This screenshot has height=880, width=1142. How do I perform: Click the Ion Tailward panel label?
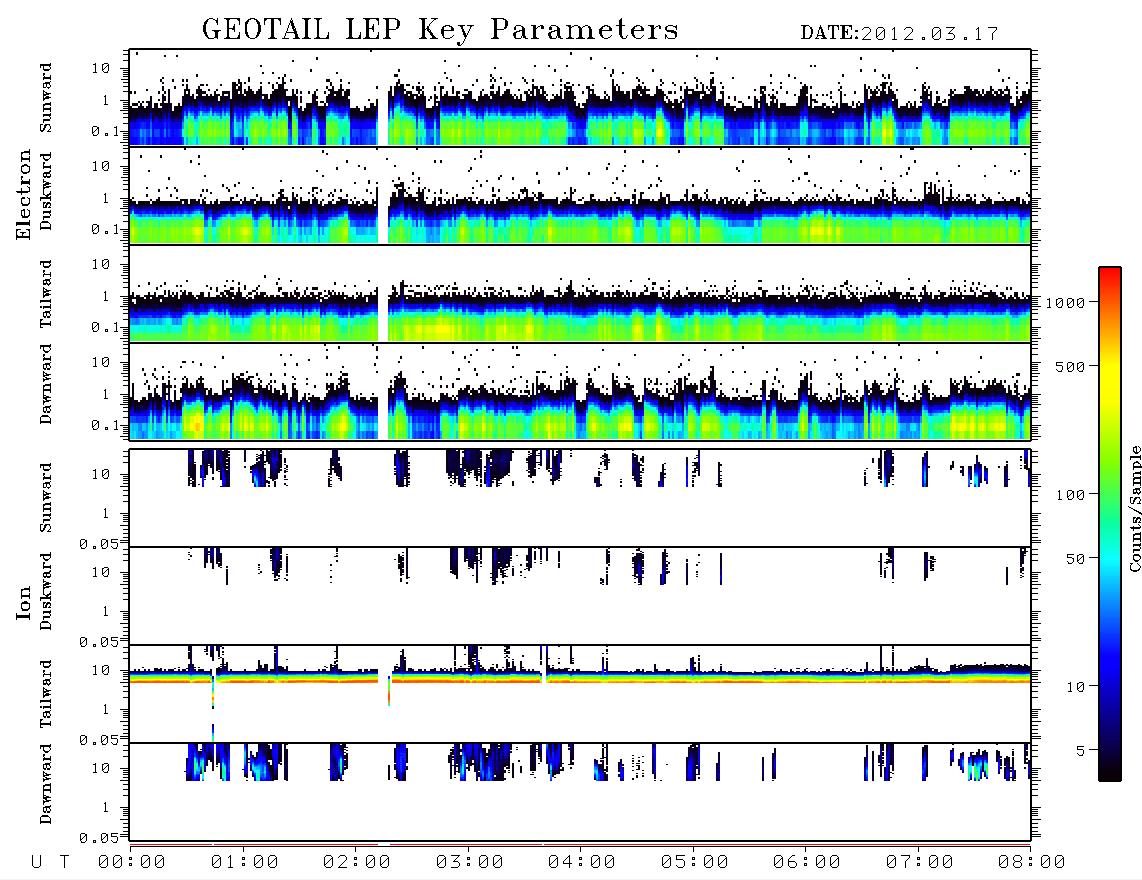[46, 694]
